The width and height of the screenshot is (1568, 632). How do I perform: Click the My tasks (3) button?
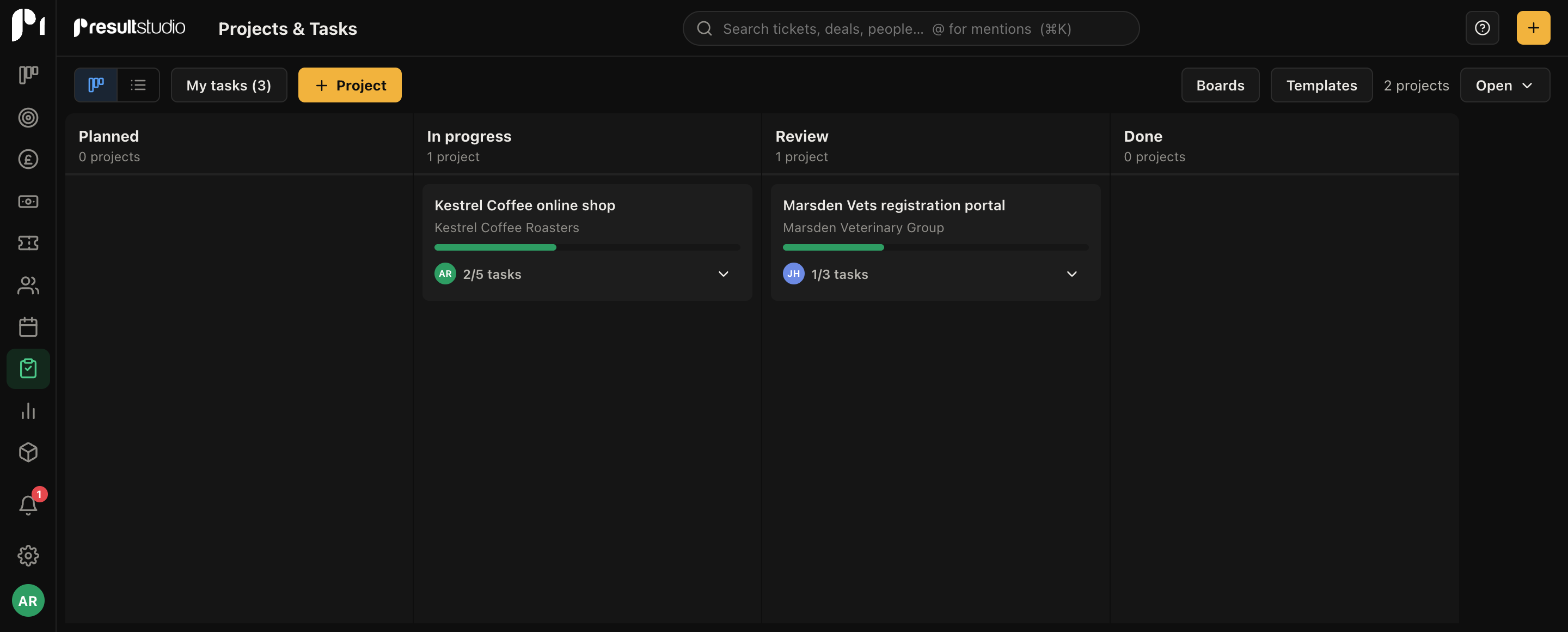pyautogui.click(x=229, y=85)
